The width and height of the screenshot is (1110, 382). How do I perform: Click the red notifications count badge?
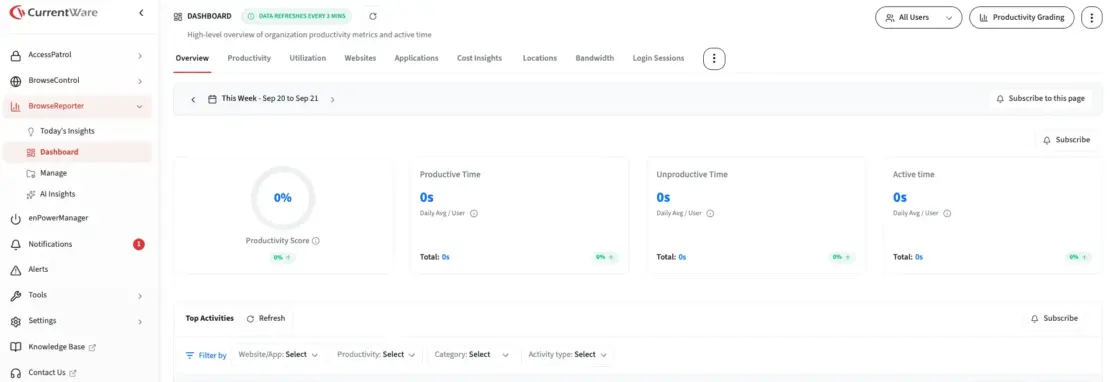[x=139, y=244]
